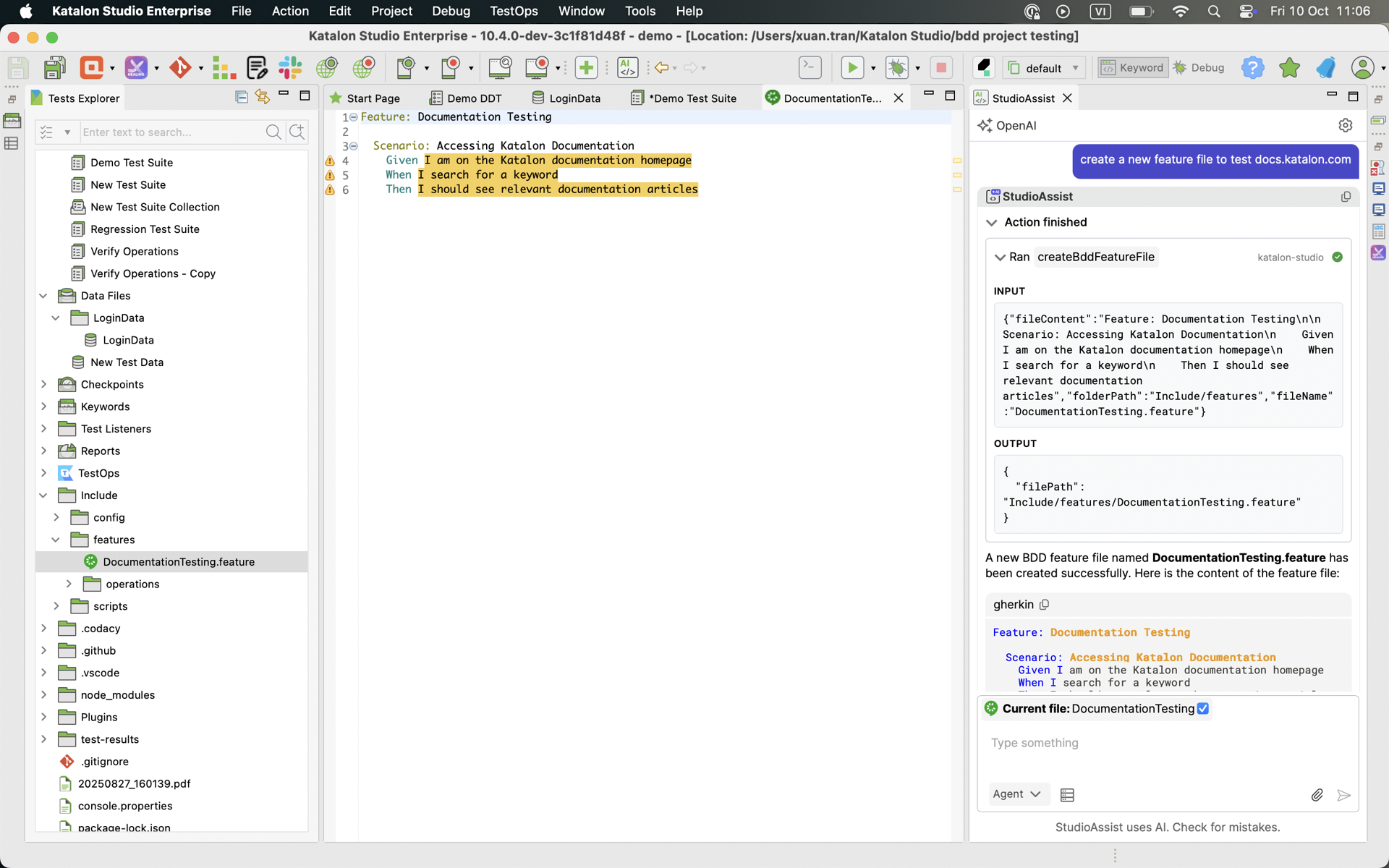Open StudioAssist settings gear
The width and height of the screenshot is (1389, 868).
(1345, 125)
